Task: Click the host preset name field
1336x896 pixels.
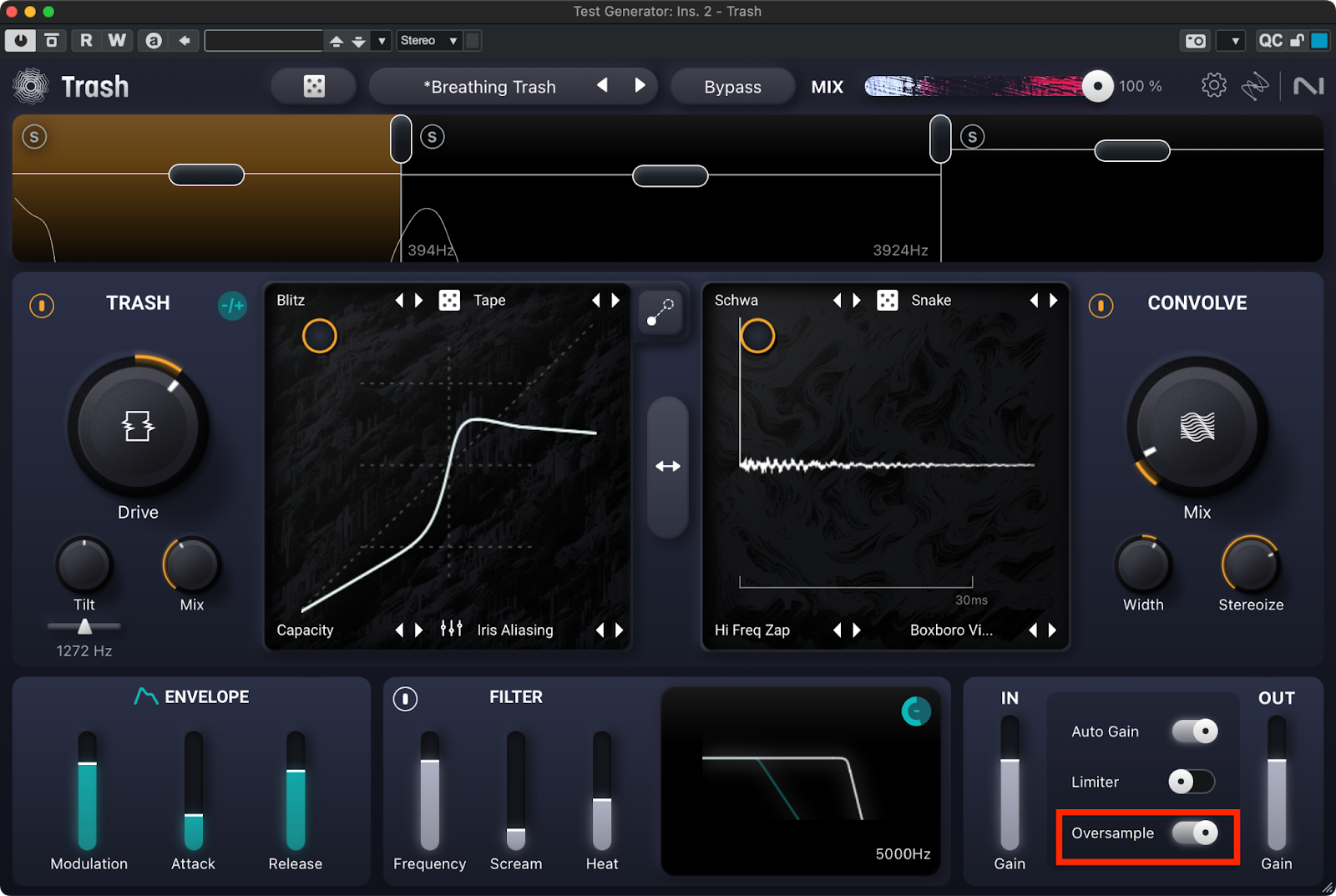Action: coord(264,40)
